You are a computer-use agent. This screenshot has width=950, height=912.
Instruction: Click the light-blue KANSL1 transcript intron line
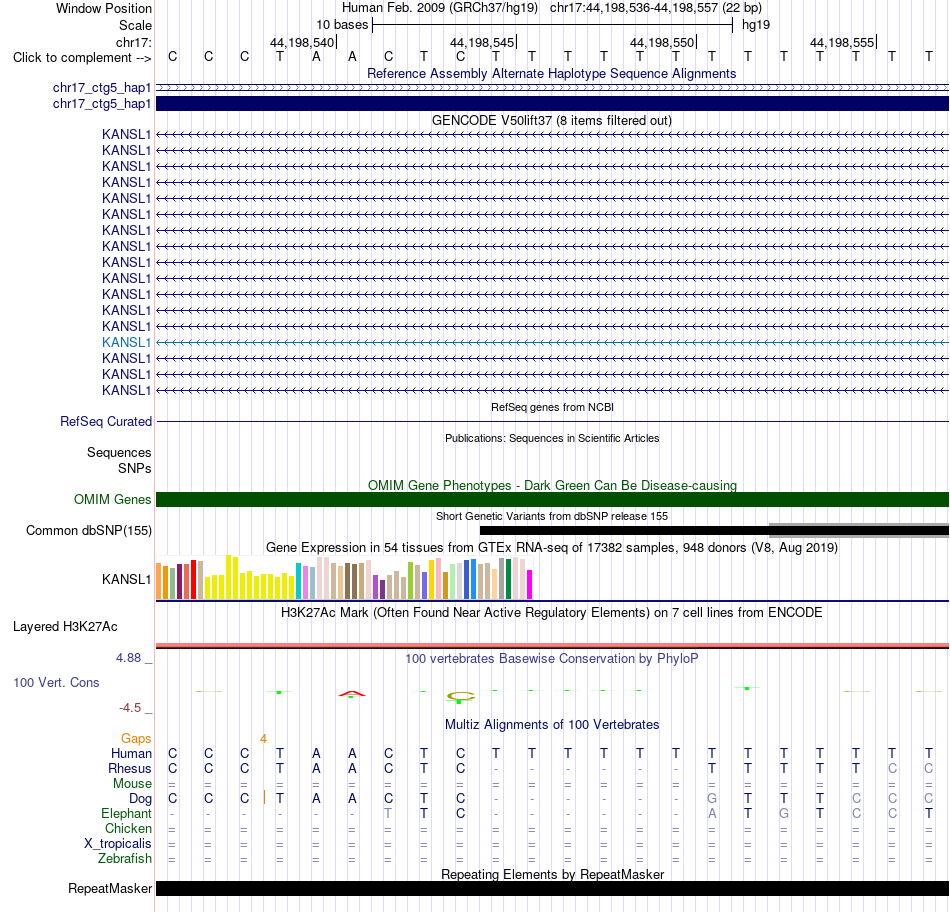pos(553,342)
